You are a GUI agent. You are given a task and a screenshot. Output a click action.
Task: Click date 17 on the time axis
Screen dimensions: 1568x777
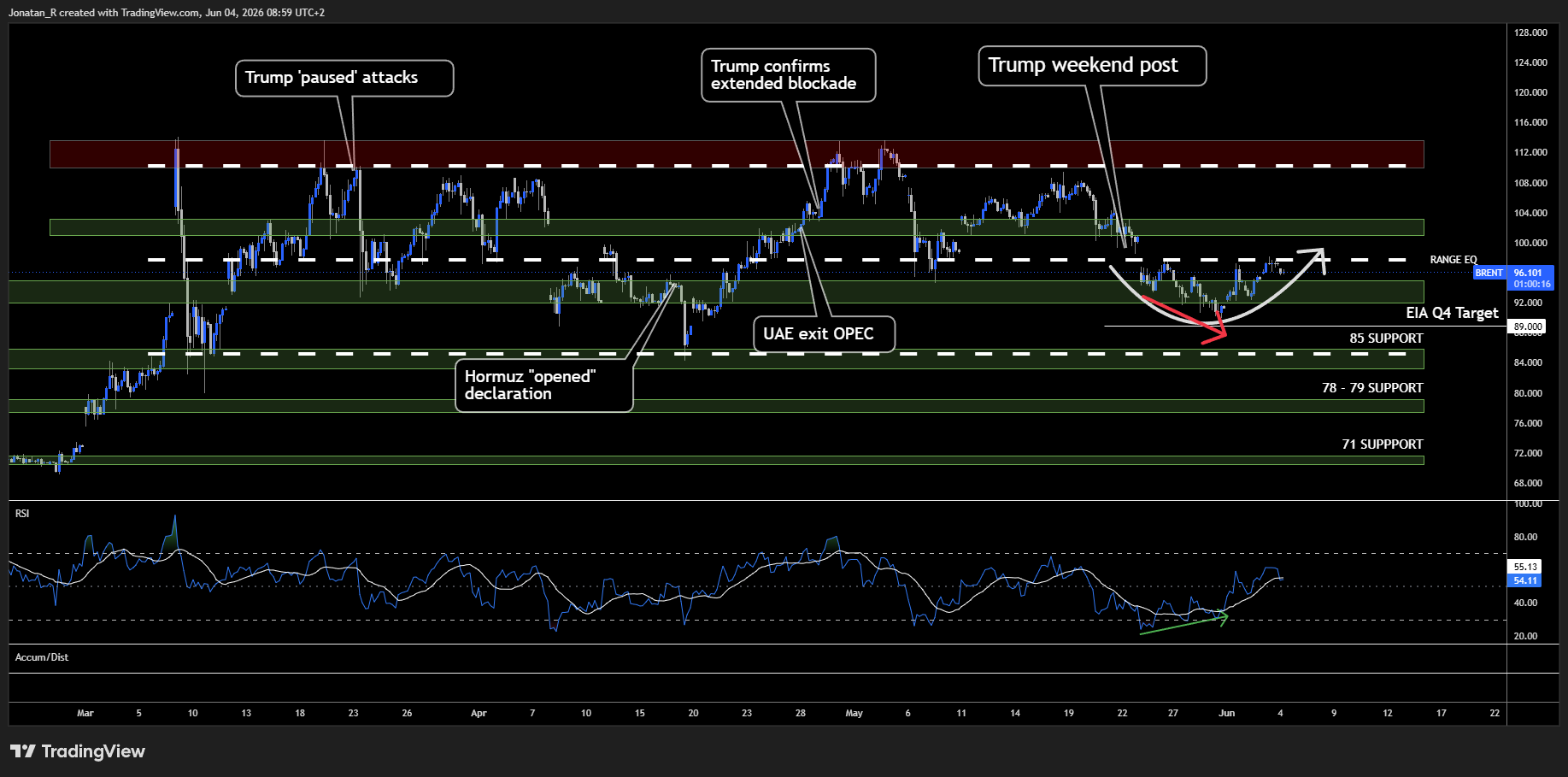1442,713
